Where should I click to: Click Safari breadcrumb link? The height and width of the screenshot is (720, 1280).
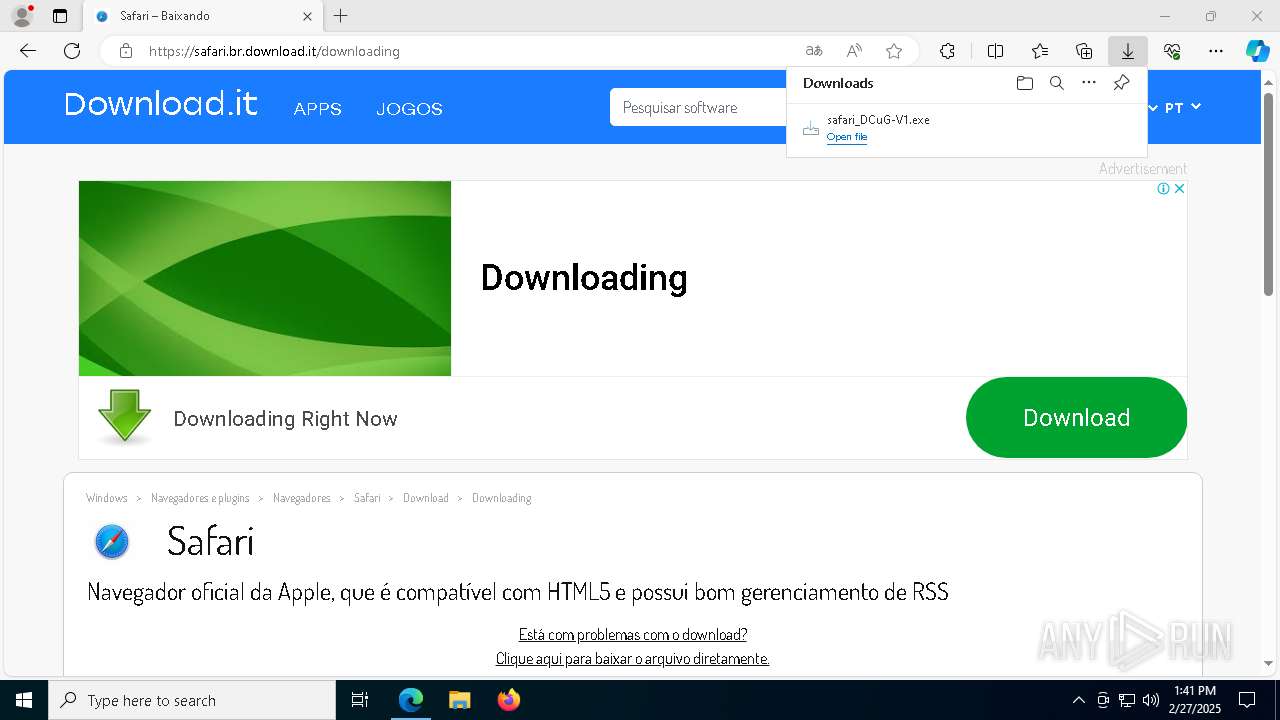(x=367, y=498)
